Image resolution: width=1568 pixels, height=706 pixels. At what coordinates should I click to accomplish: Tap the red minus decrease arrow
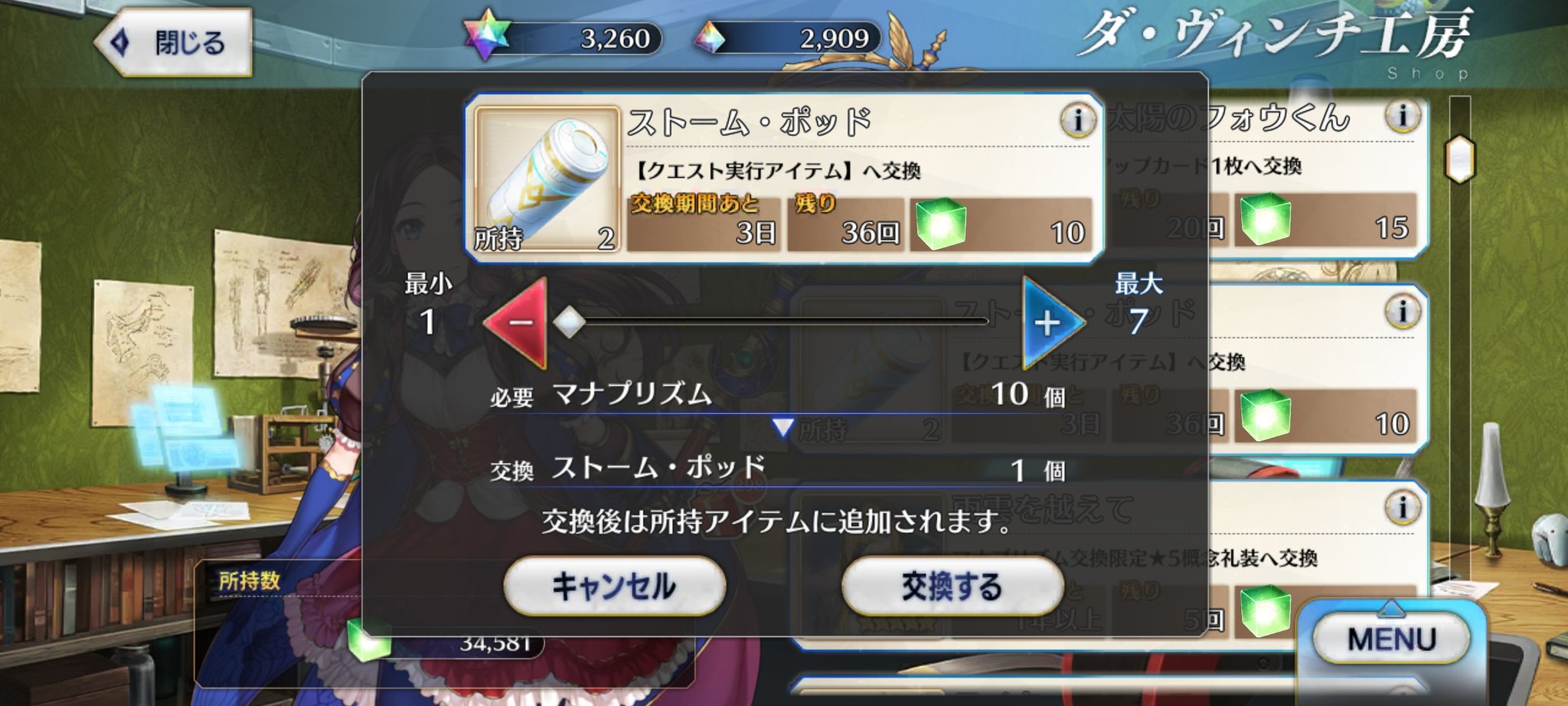click(518, 322)
